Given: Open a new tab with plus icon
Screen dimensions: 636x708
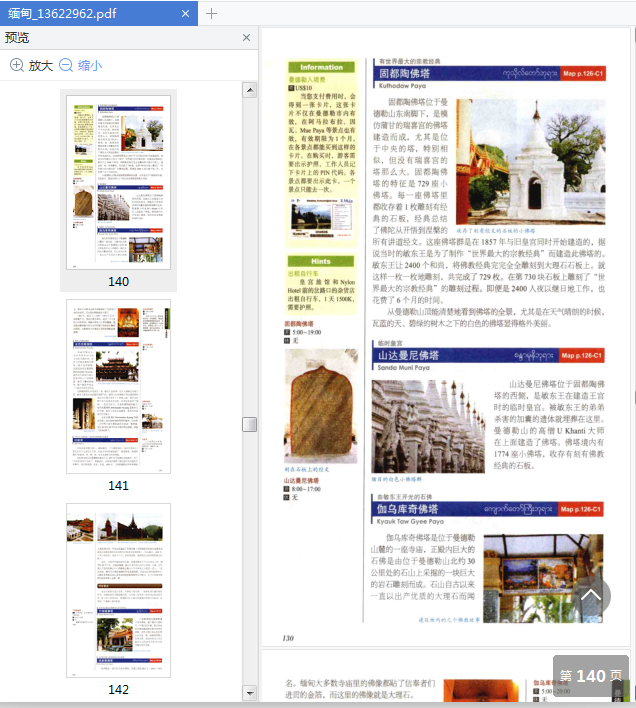Looking at the screenshot, I should 211,14.
